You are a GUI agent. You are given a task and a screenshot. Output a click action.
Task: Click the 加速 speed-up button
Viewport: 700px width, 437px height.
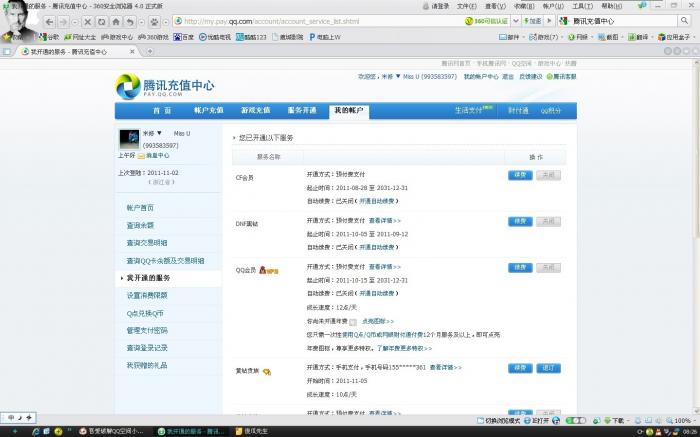533,21
